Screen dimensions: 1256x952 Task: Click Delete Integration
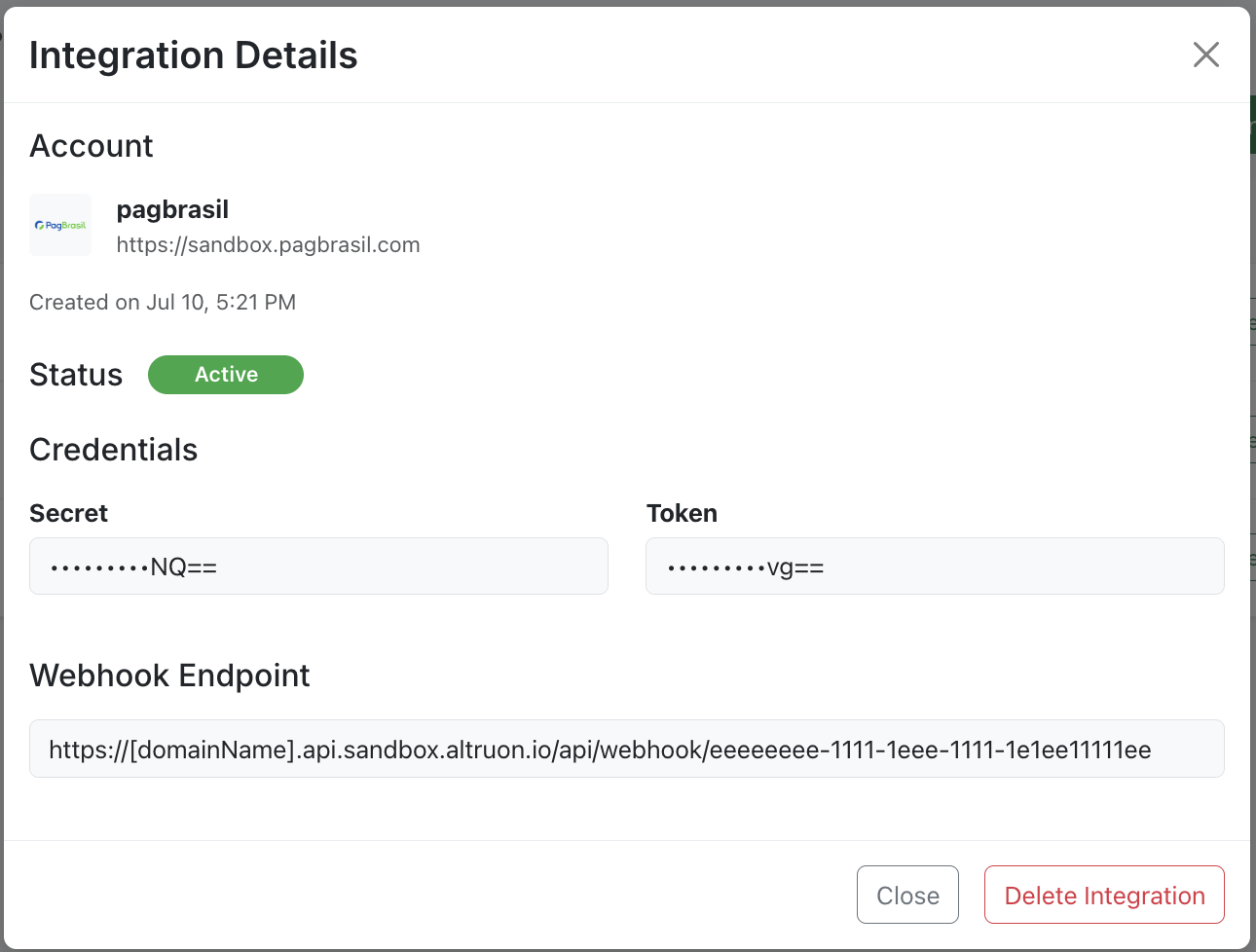[x=1104, y=895]
